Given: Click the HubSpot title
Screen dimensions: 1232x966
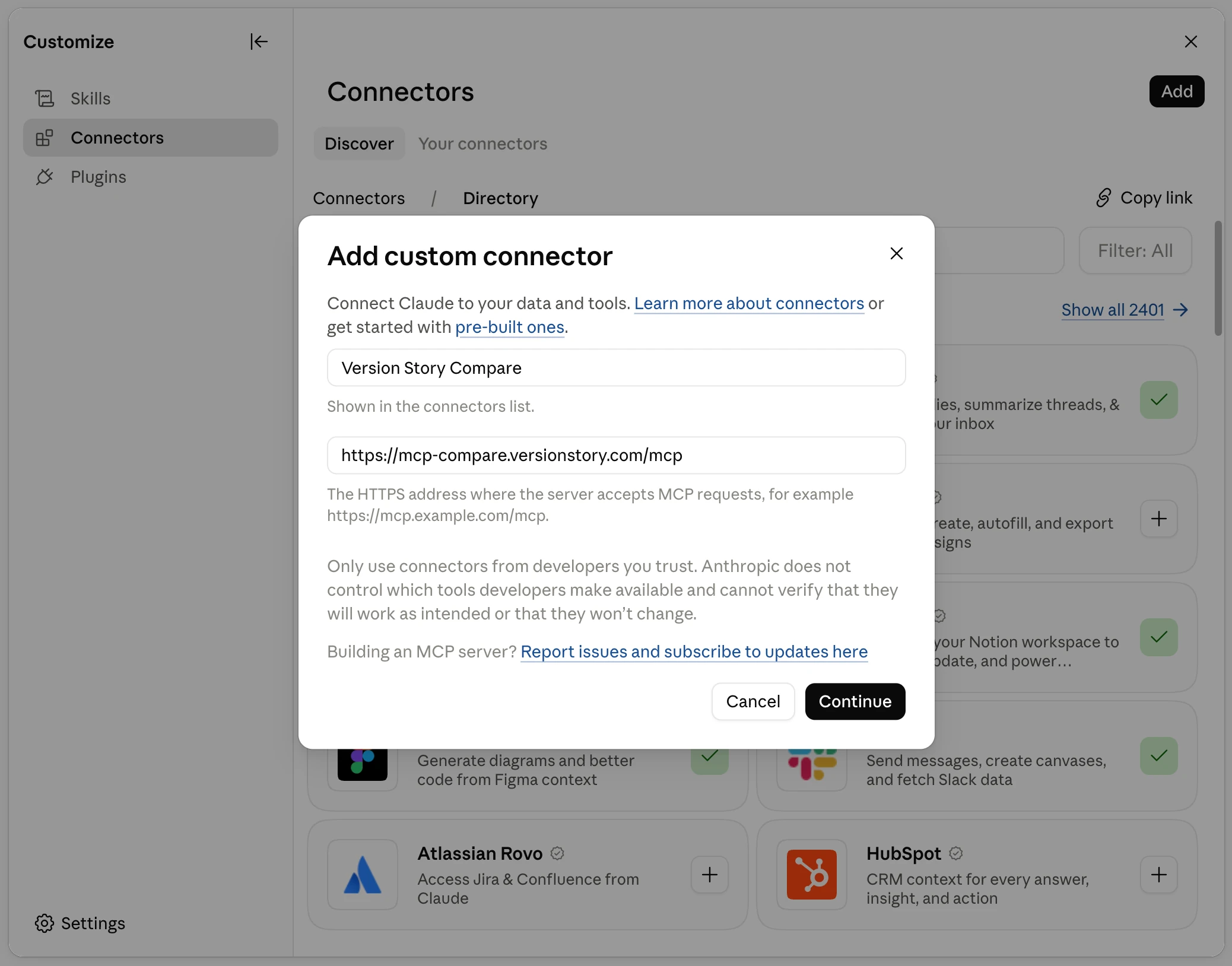Looking at the screenshot, I should tap(903, 853).
